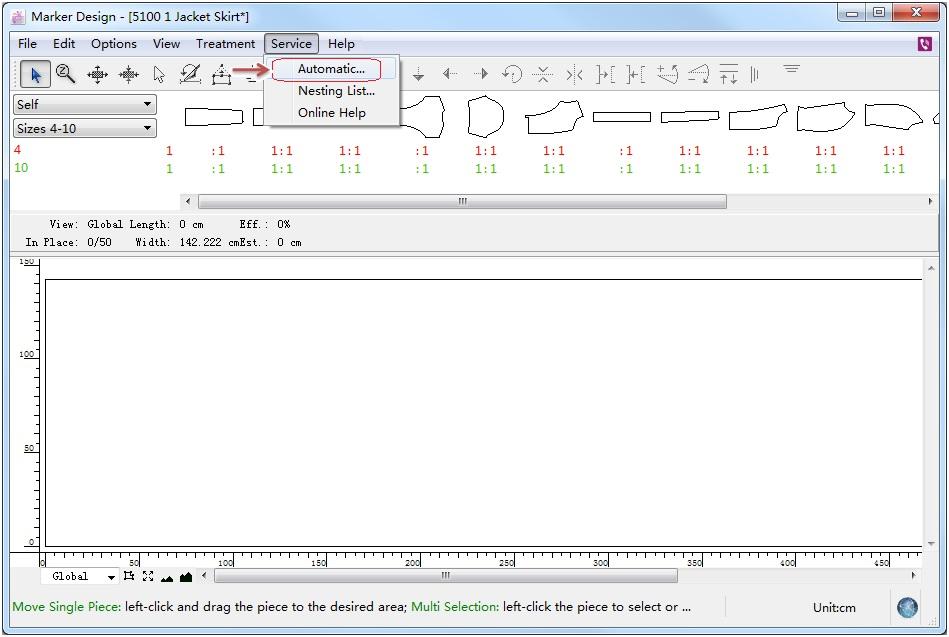Open the Options menu
The height and width of the screenshot is (637, 949).
pyautogui.click(x=114, y=44)
